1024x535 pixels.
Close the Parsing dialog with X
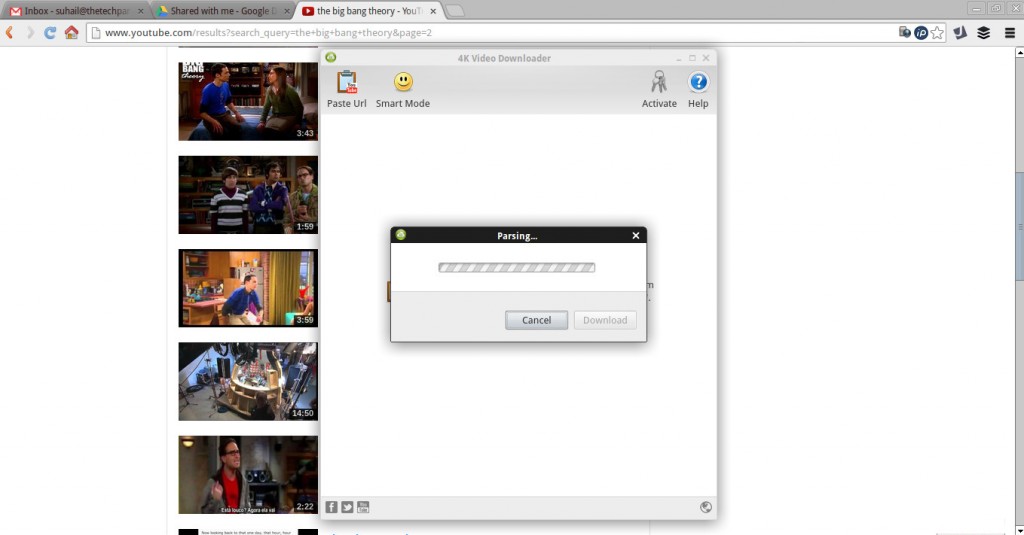click(635, 236)
